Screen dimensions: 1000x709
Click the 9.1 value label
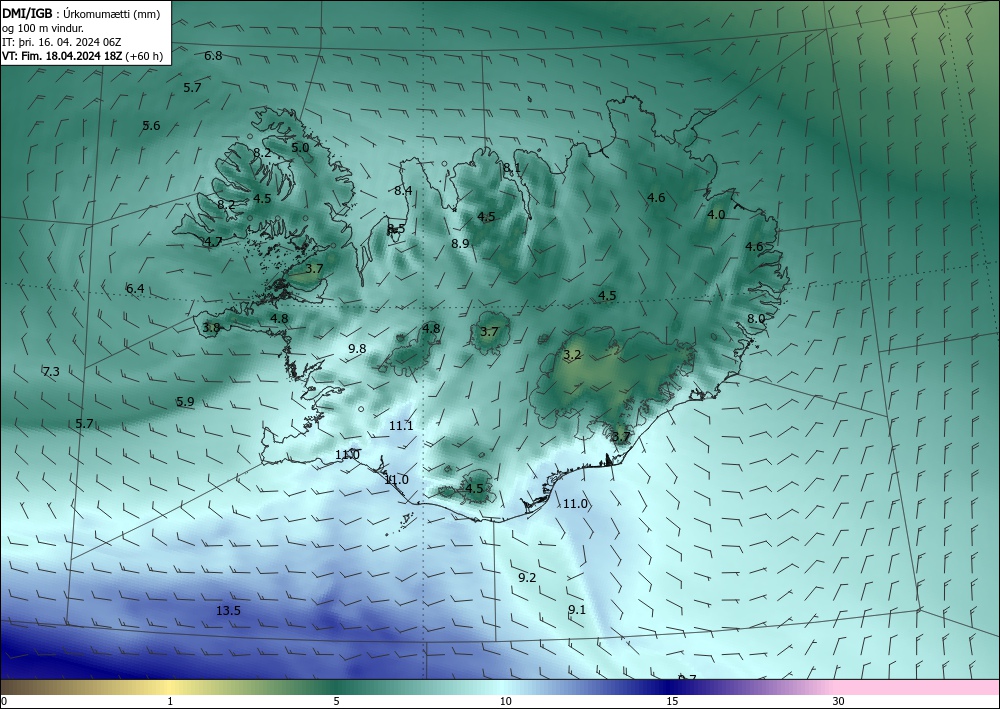coord(577,610)
